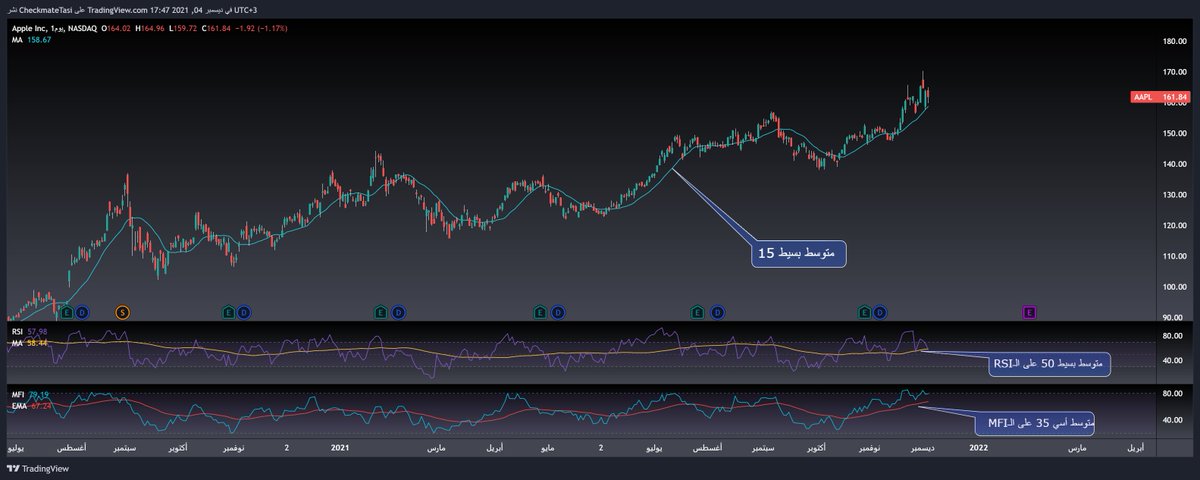Click the earnings E marker at May 2021
1200x480 pixels.
pyautogui.click(x=541, y=313)
